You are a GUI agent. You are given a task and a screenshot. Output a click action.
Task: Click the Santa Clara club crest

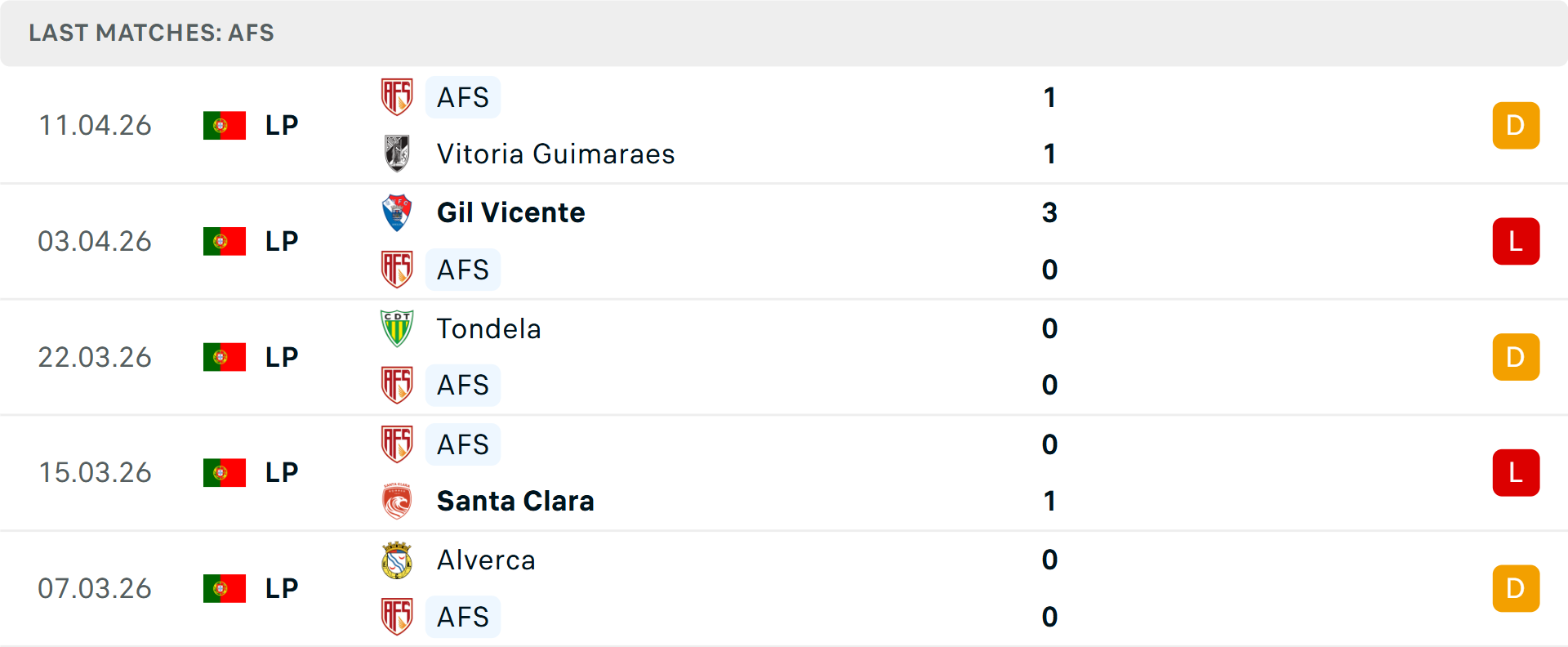pyautogui.click(x=397, y=501)
